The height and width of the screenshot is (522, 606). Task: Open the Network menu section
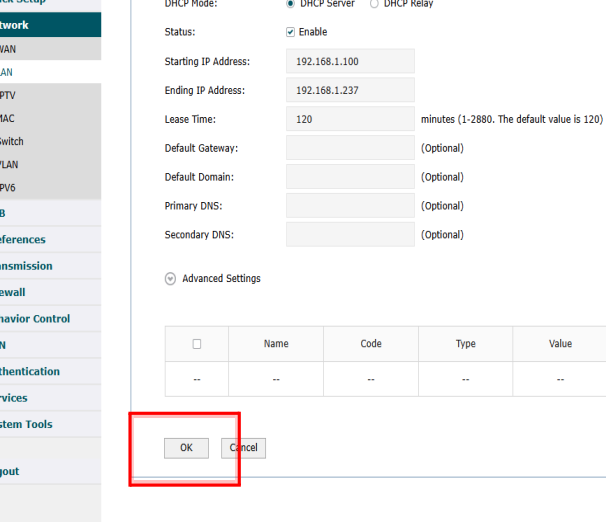pyautogui.click(x=50, y=25)
